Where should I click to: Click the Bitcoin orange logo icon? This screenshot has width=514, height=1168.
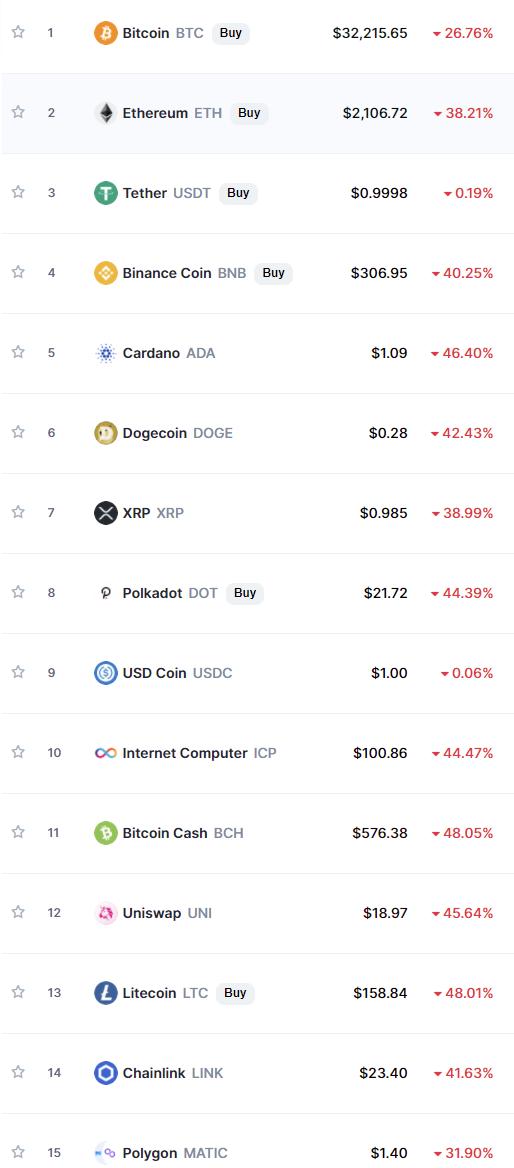click(106, 34)
